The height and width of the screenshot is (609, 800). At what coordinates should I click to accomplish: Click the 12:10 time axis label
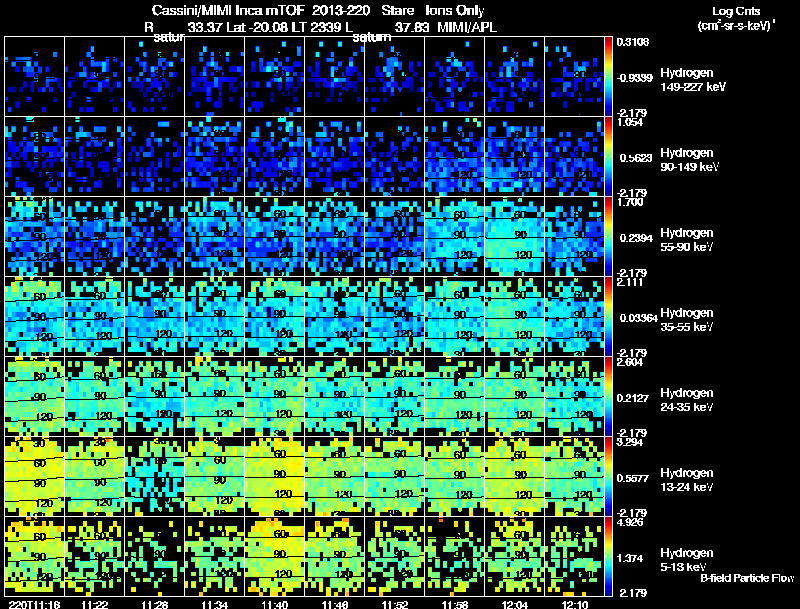(575, 604)
